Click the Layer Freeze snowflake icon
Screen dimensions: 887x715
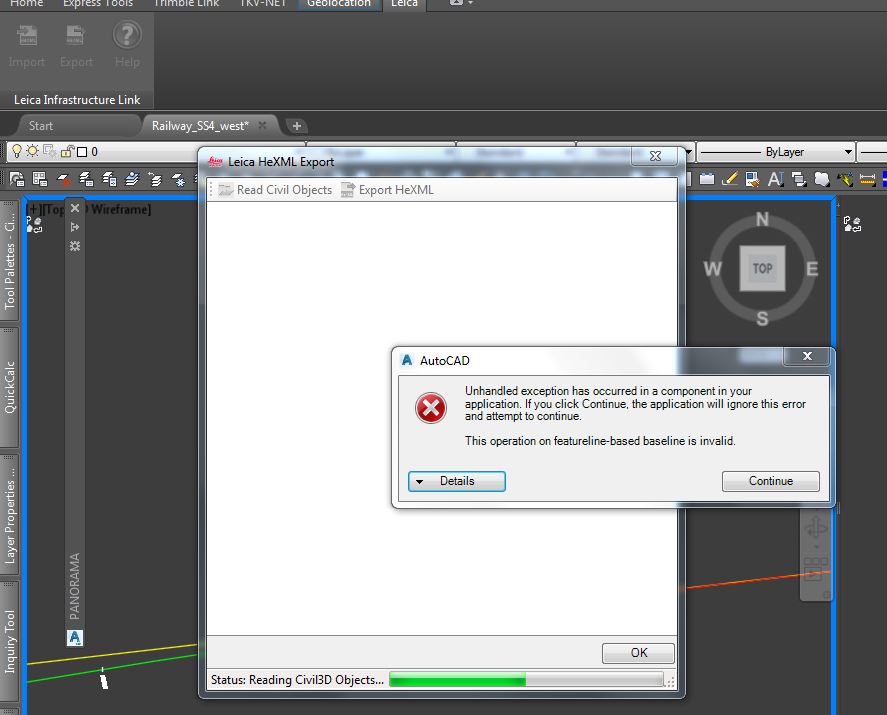click(178, 180)
